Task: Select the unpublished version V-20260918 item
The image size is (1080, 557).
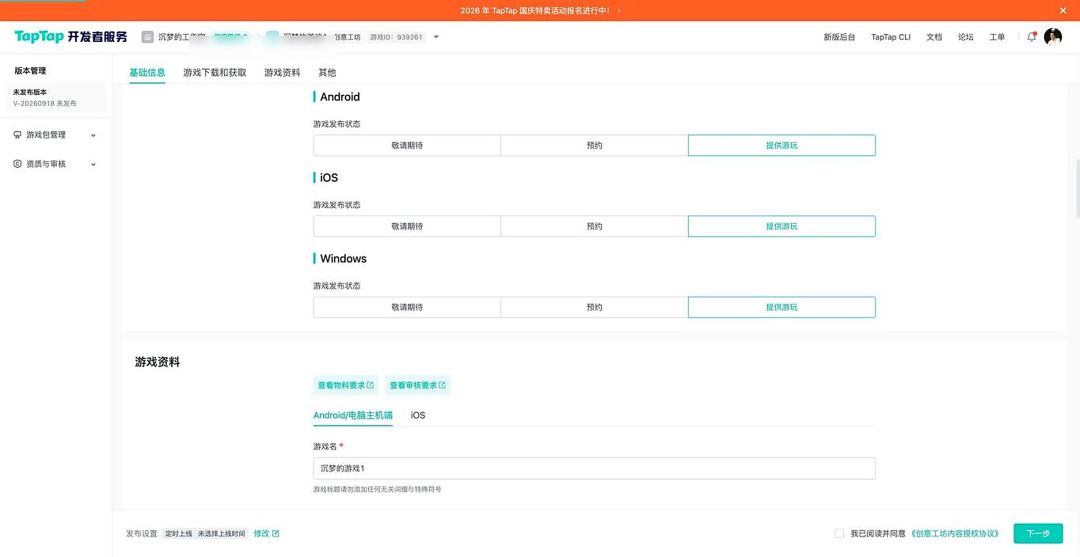Action: tap(58, 98)
